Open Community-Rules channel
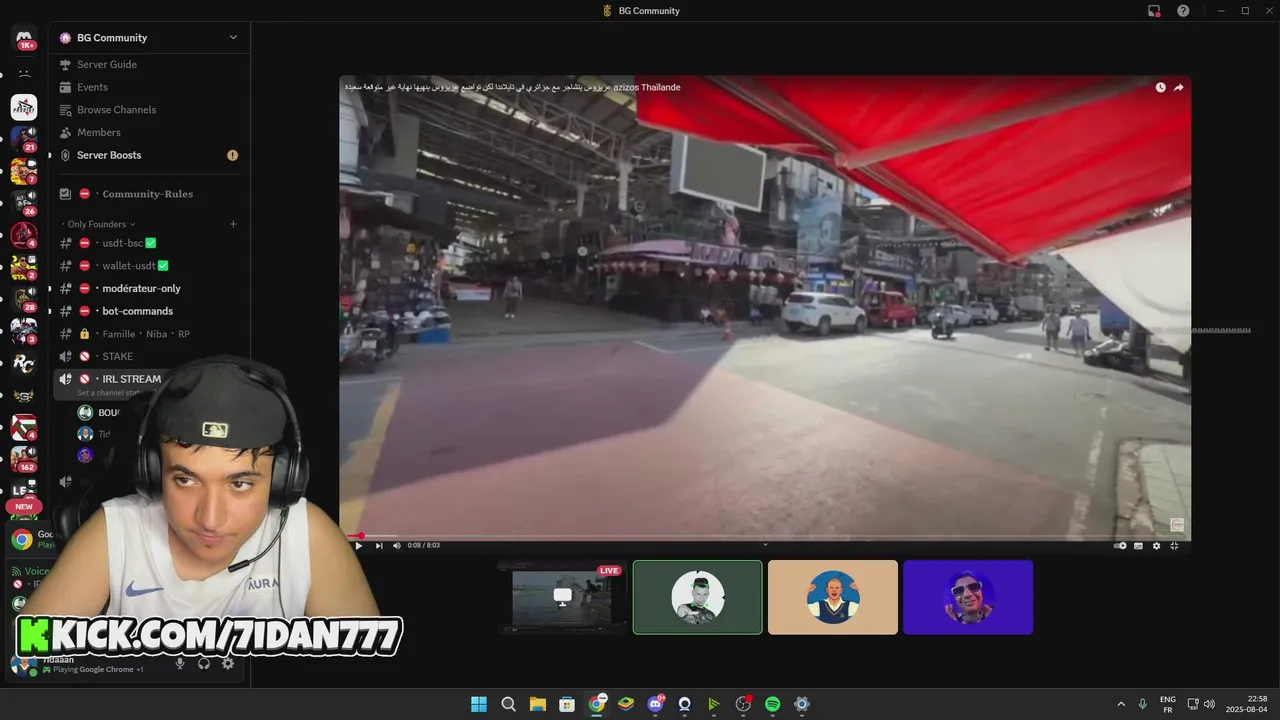The height and width of the screenshot is (720, 1280). pyautogui.click(x=149, y=194)
